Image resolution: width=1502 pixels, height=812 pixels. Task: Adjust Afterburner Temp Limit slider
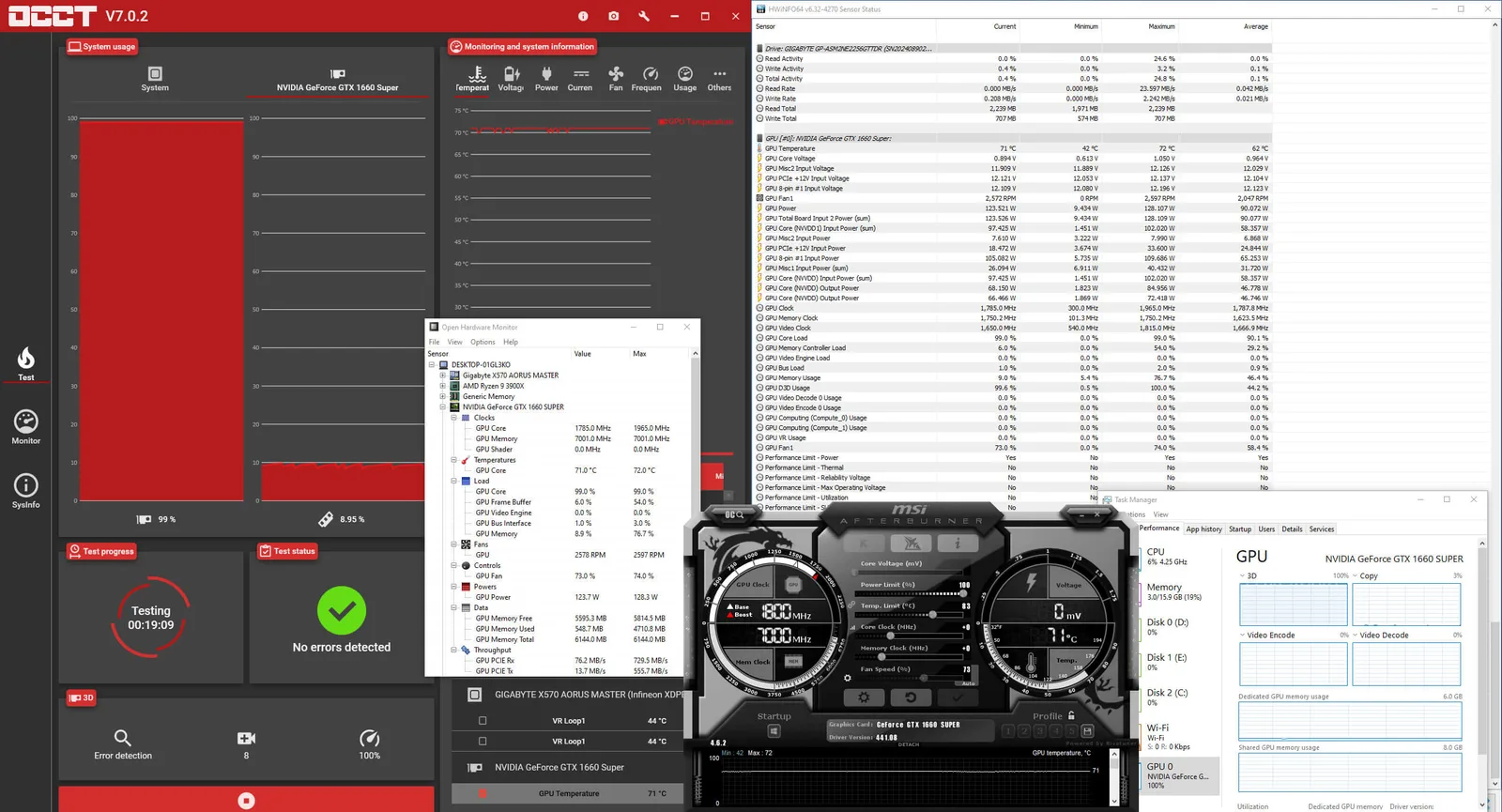point(911,615)
